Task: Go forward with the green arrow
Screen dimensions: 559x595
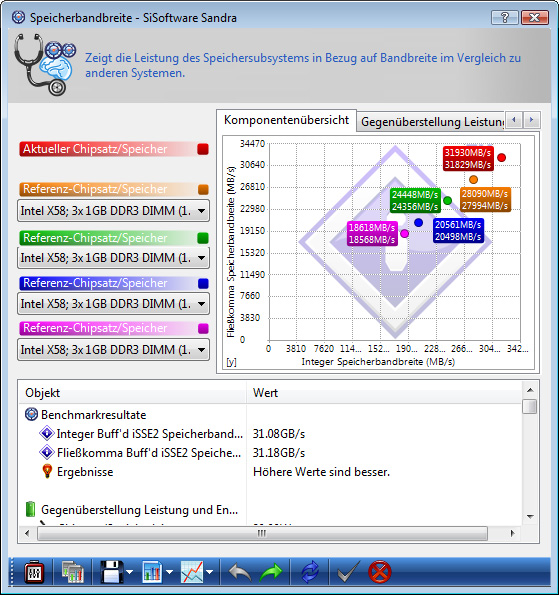Action: point(271,572)
